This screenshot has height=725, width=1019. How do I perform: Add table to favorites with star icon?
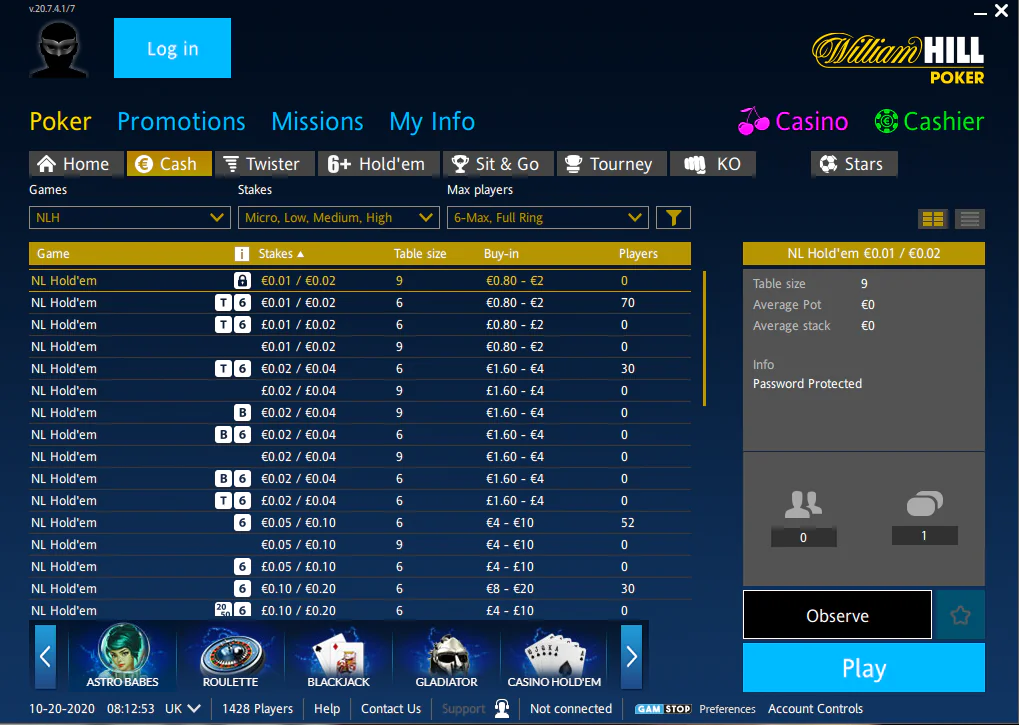tap(960, 615)
